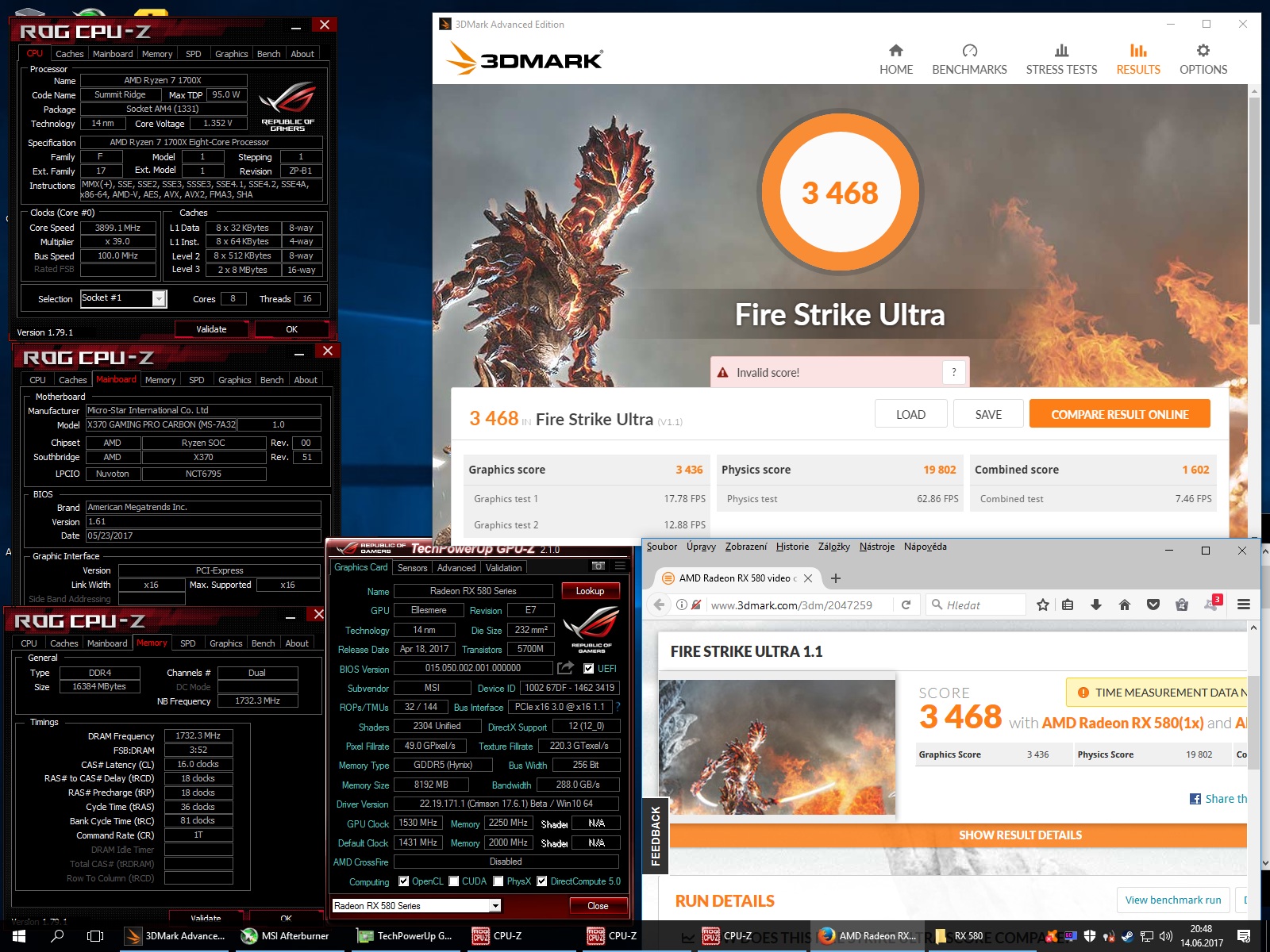
Task: Click the LOAD button in 3DMark
Action: click(910, 414)
